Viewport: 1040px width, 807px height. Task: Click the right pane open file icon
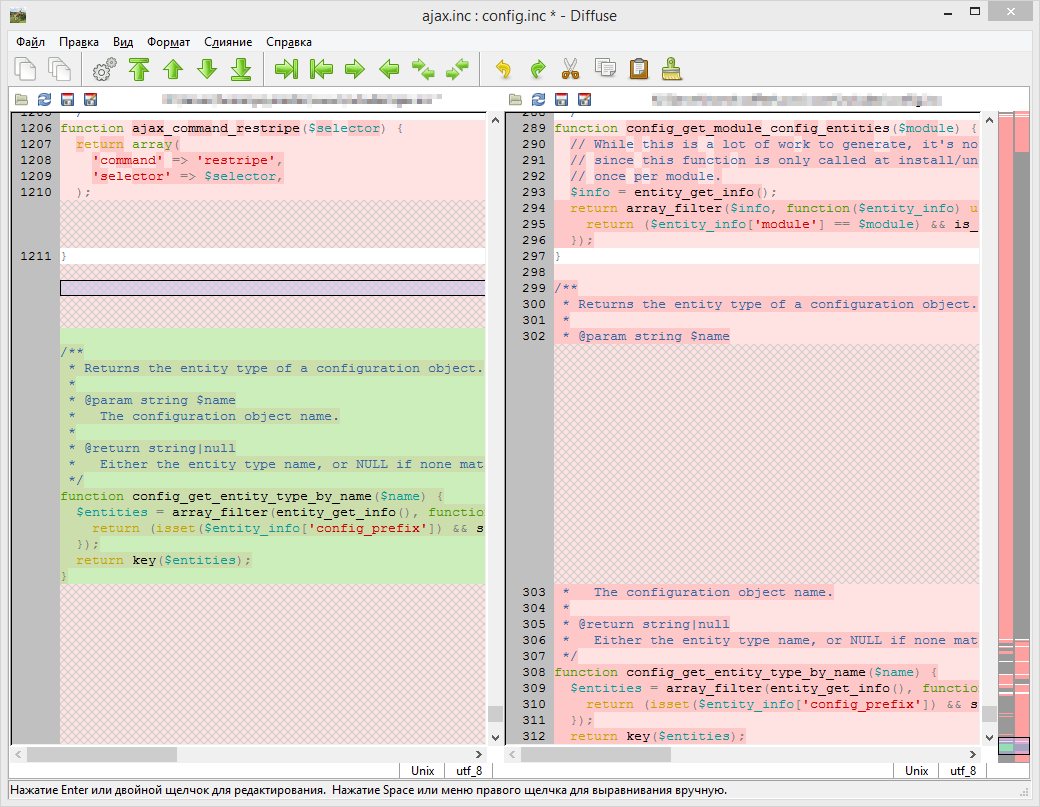(x=516, y=100)
